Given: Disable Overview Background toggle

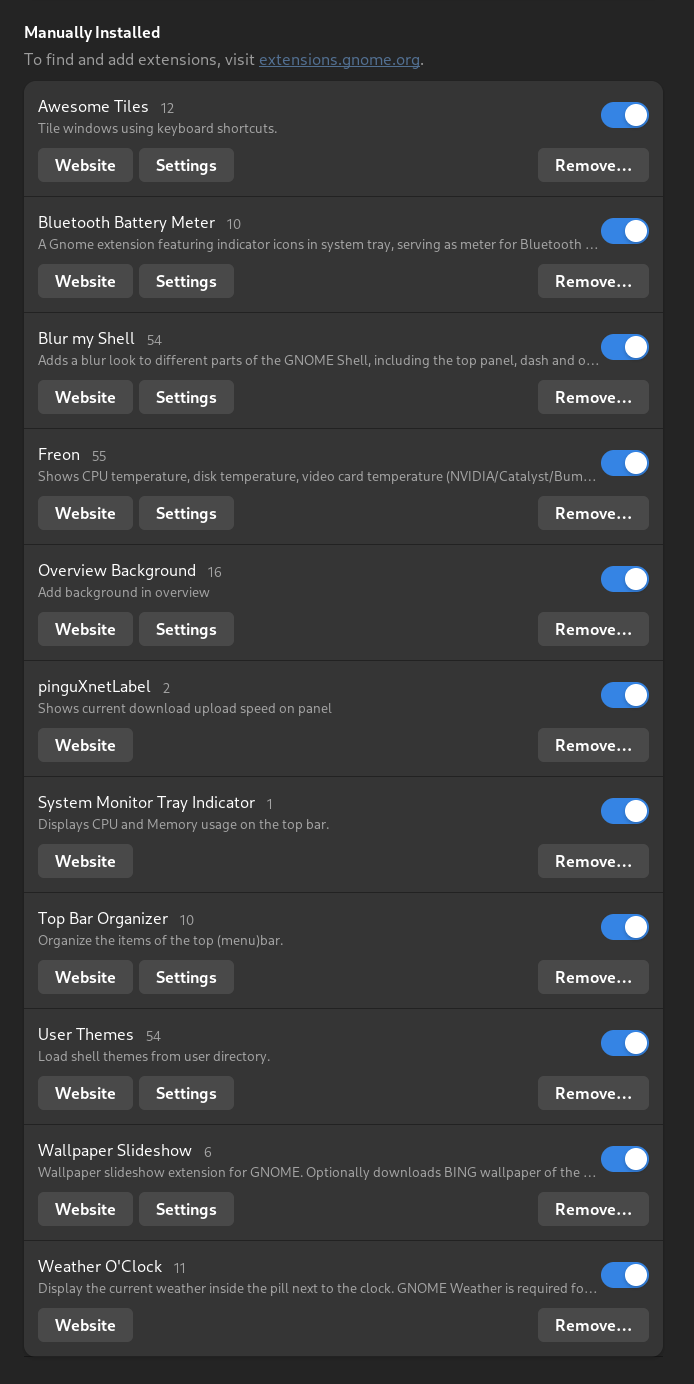Looking at the screenshot, I should click(x=624, y=579).
